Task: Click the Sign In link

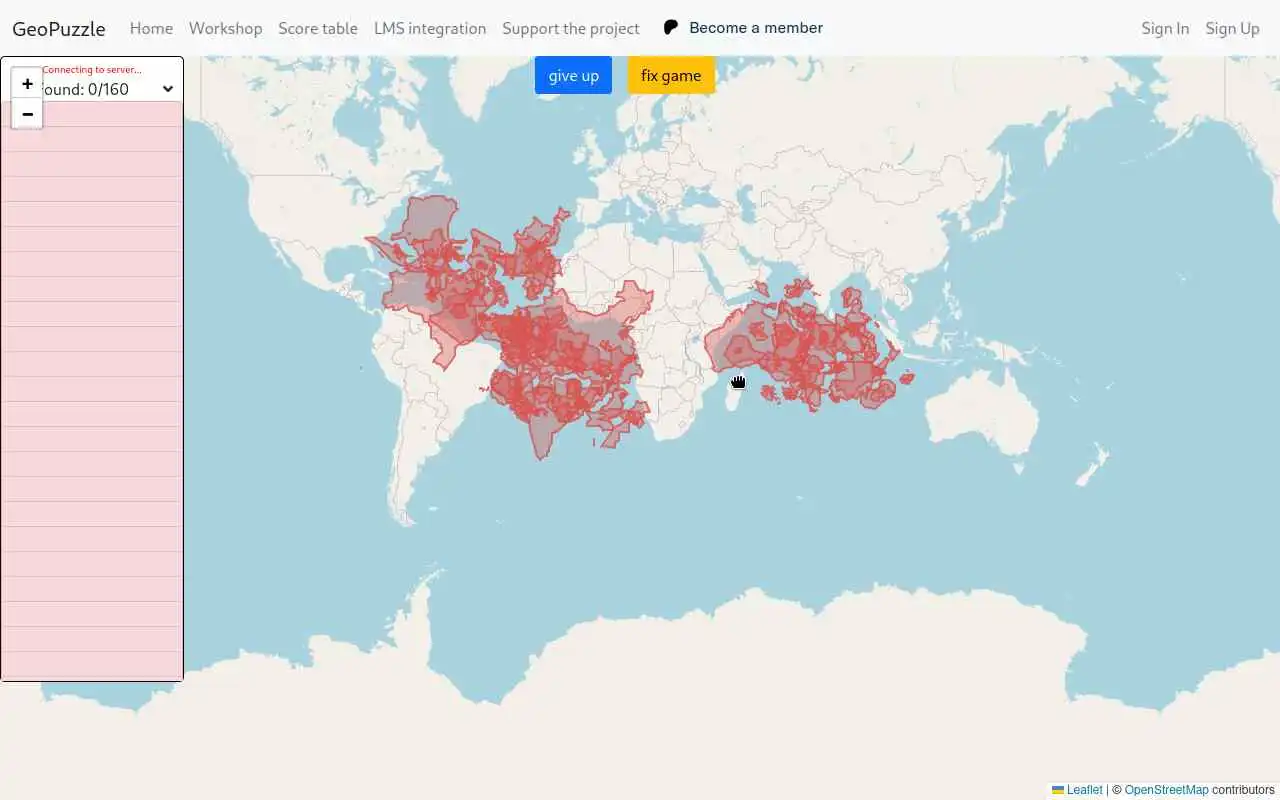Action: coord(1165,28)
